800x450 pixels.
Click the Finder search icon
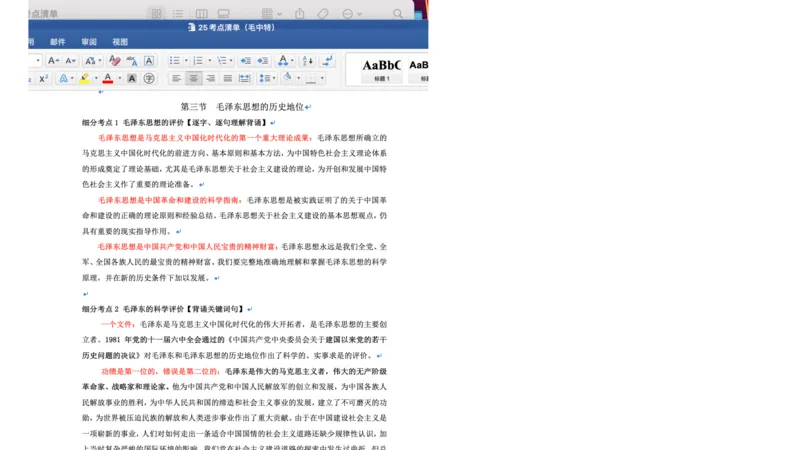pos(397,14)
